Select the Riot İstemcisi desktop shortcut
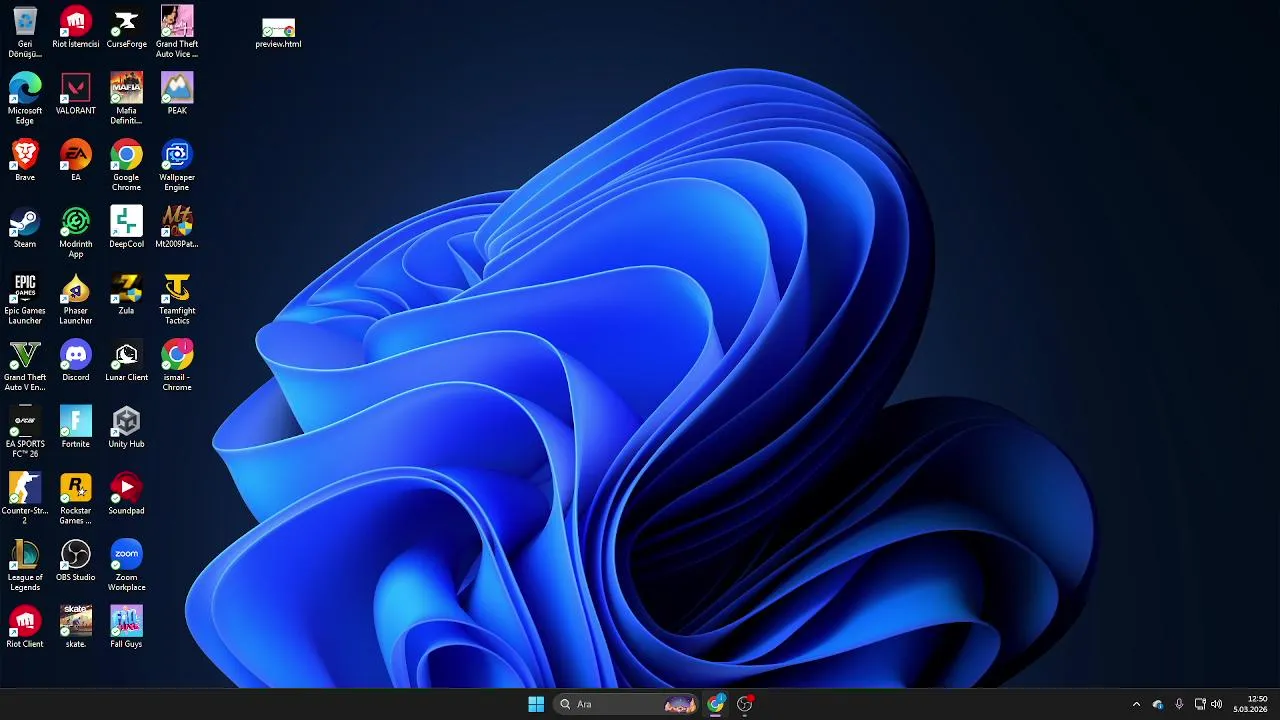The width and height of the screenshot is (1280, 720). click(76, 27)
